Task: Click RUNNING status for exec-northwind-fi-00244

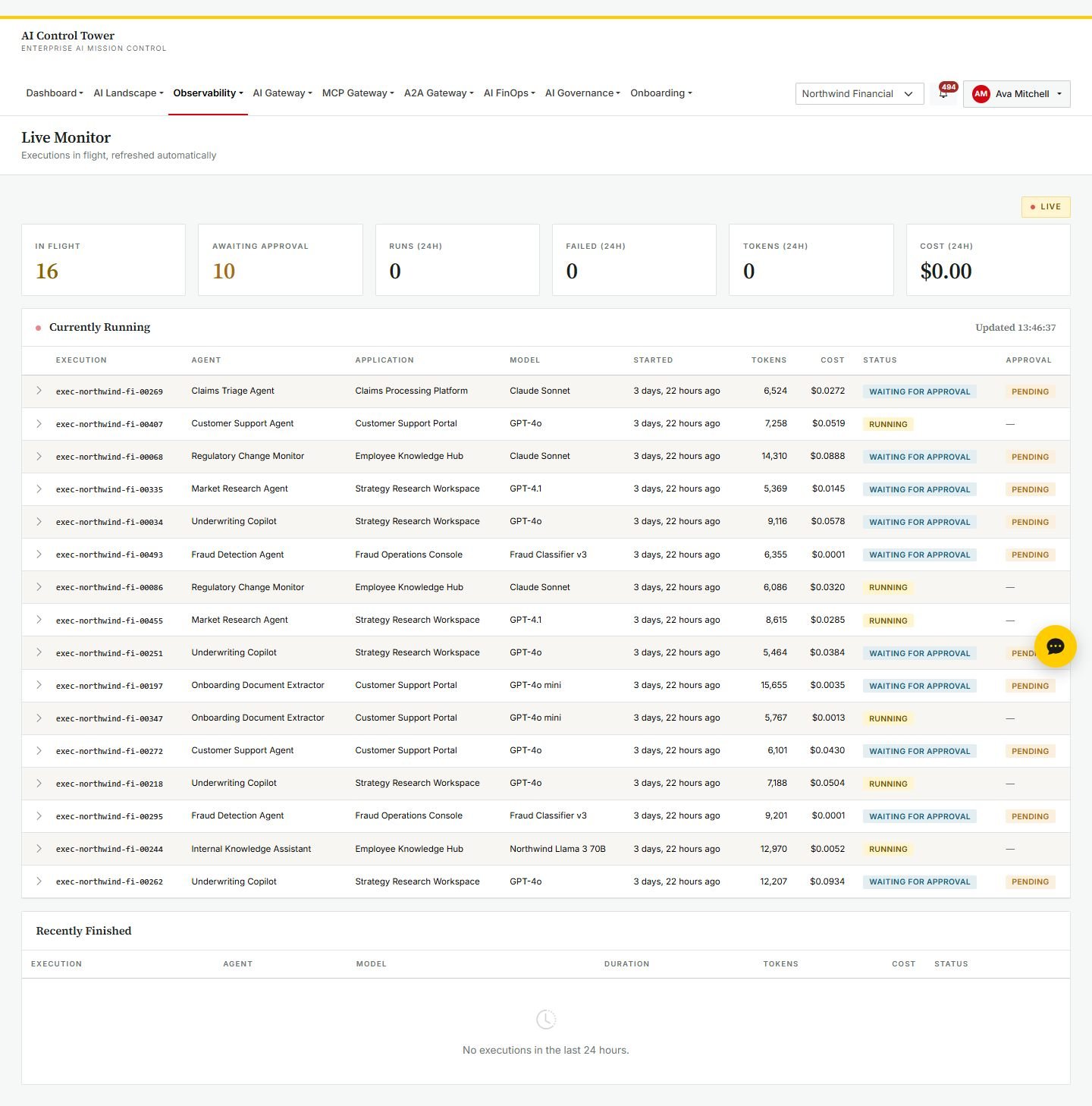Action: tap(888, 849)
